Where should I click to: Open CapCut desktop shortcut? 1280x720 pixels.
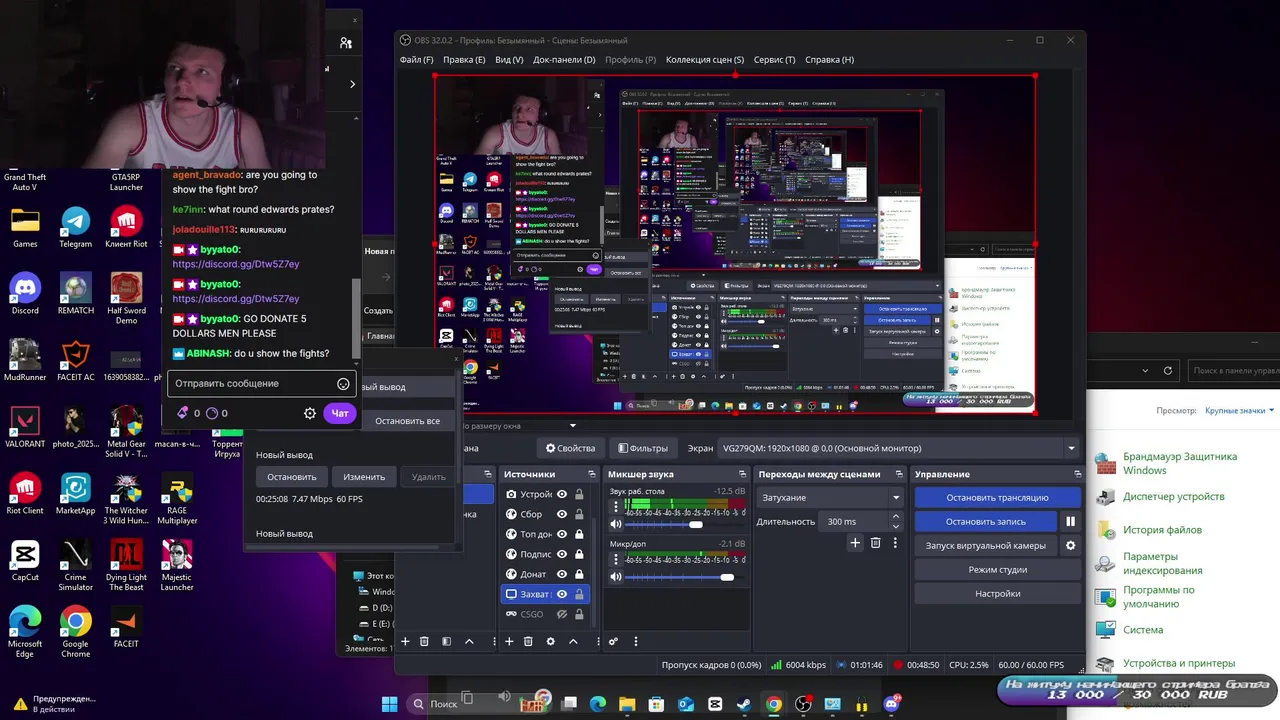point(25,560)
